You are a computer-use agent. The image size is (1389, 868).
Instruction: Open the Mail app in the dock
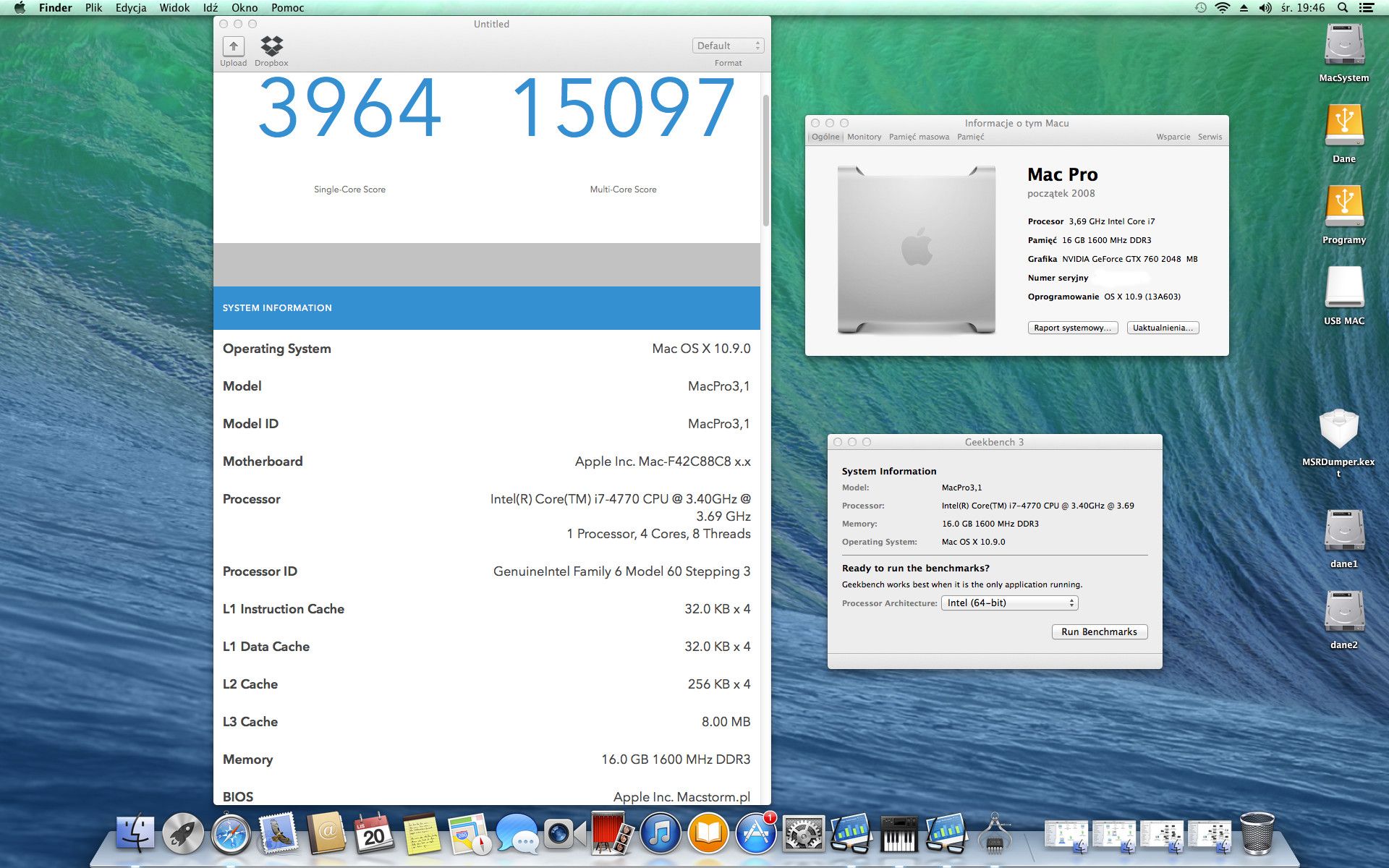pyautogui.click(x=279, y=833)
